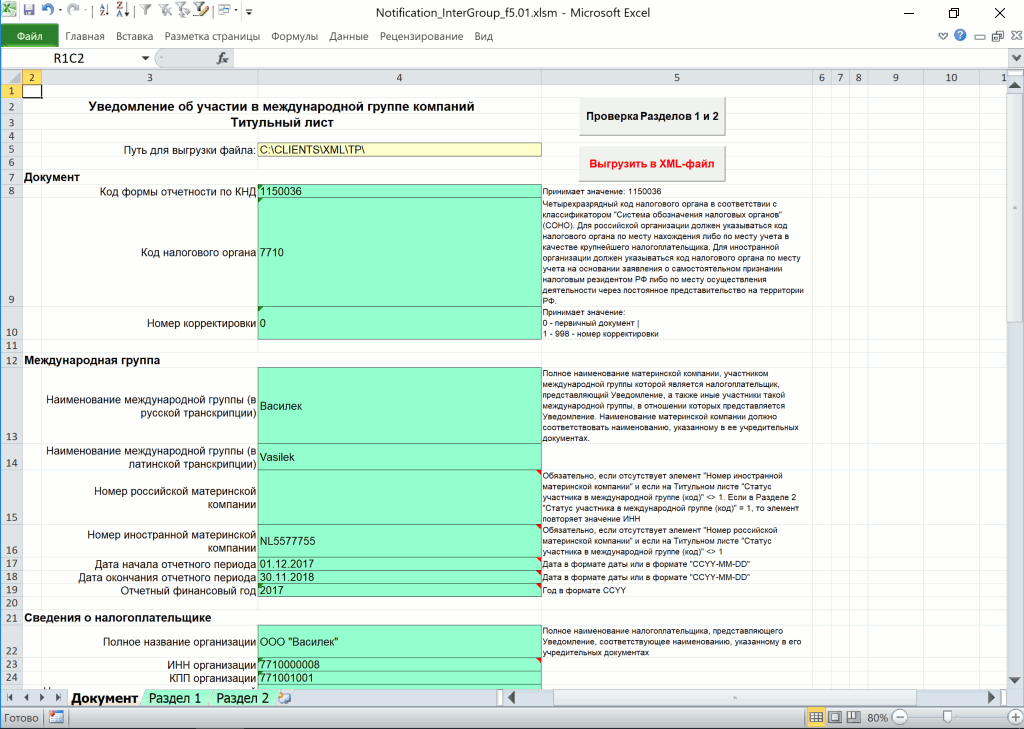This screenshot has width=1024, height=729.
Task: Switch to Page Break Preview icon
Action: pos(854,717)
